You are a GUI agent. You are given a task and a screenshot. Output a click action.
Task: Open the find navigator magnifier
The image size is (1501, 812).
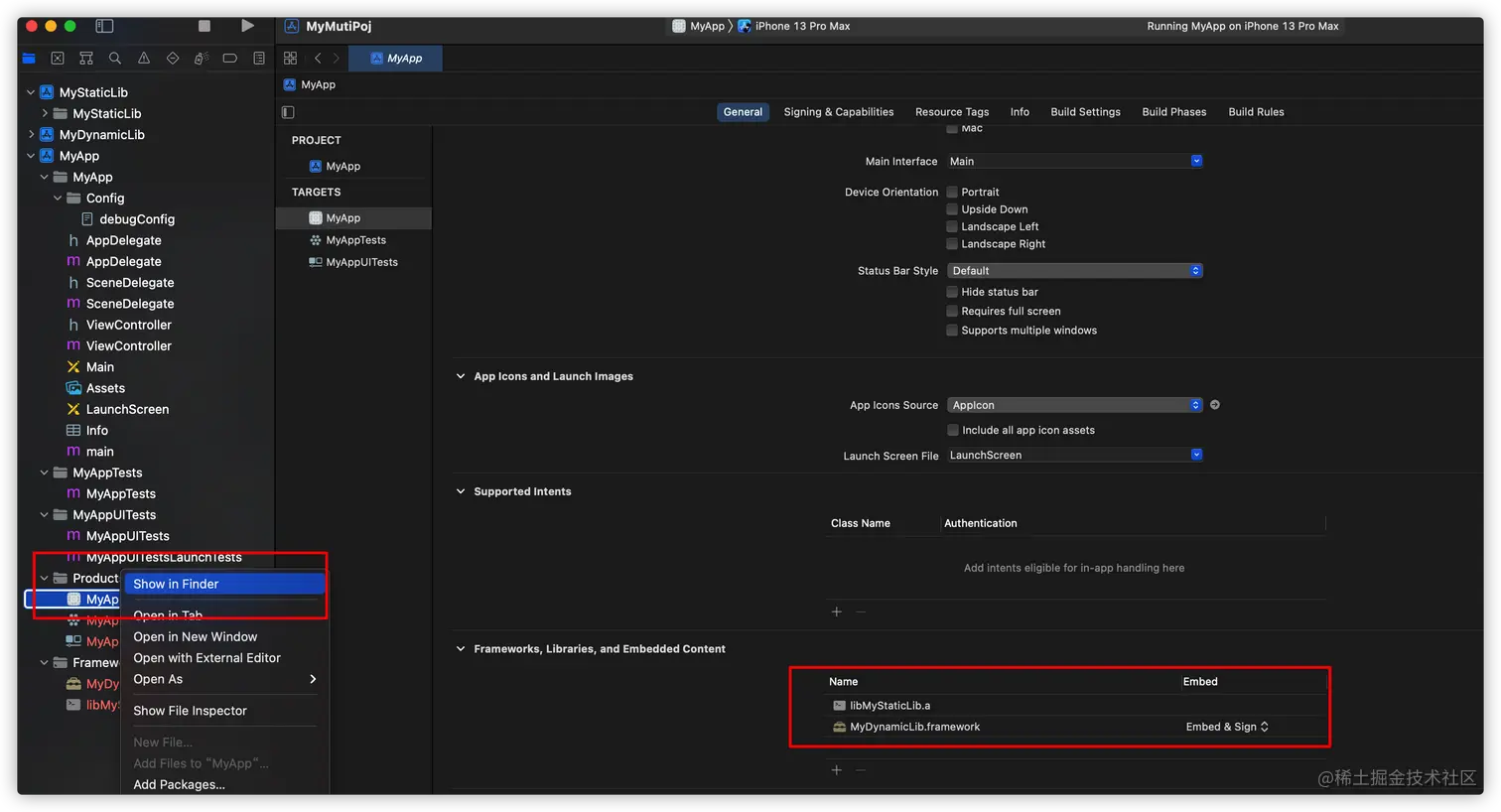coord(115,59)
